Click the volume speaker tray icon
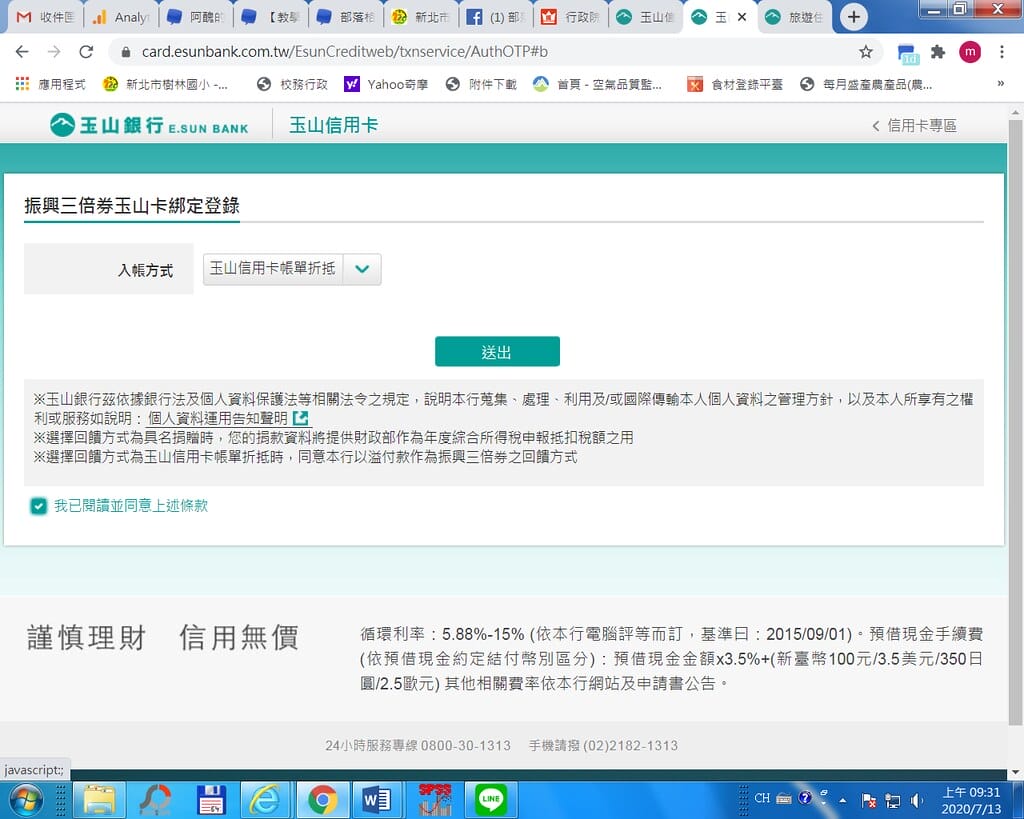Screen dimensions: 1024x819 click(916, 800)
